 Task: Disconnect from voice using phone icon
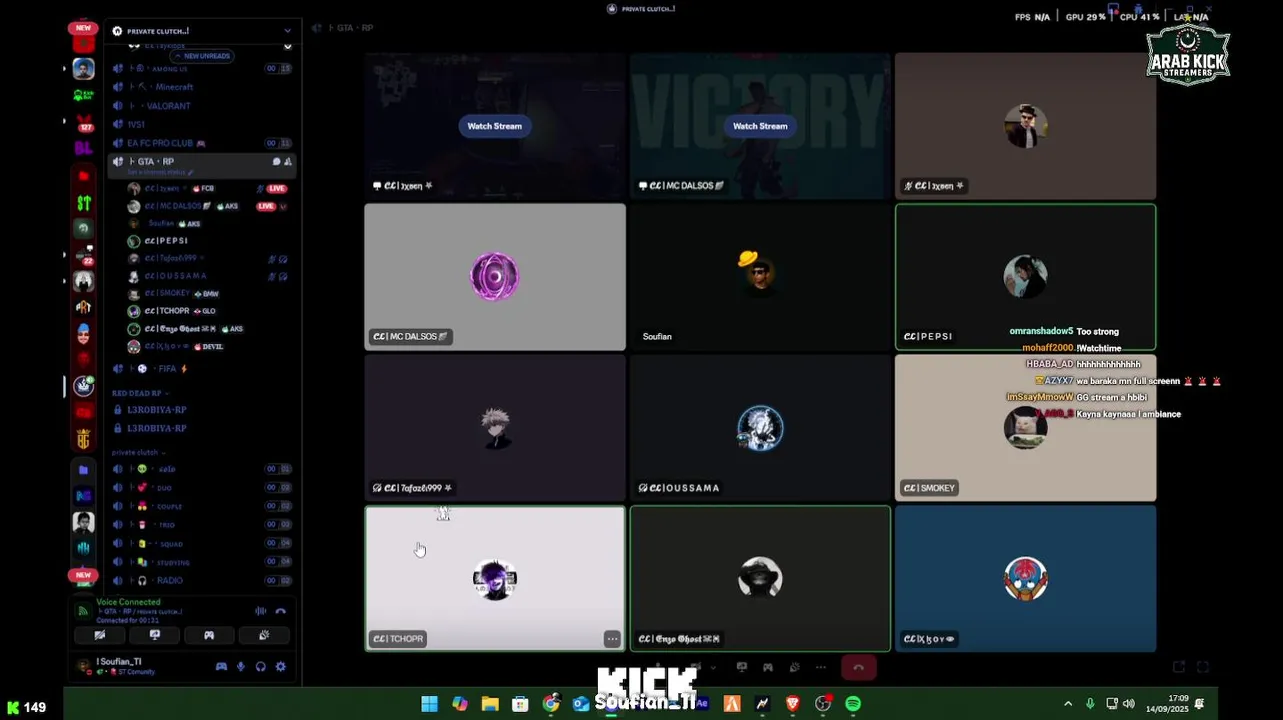coord(281,611)
